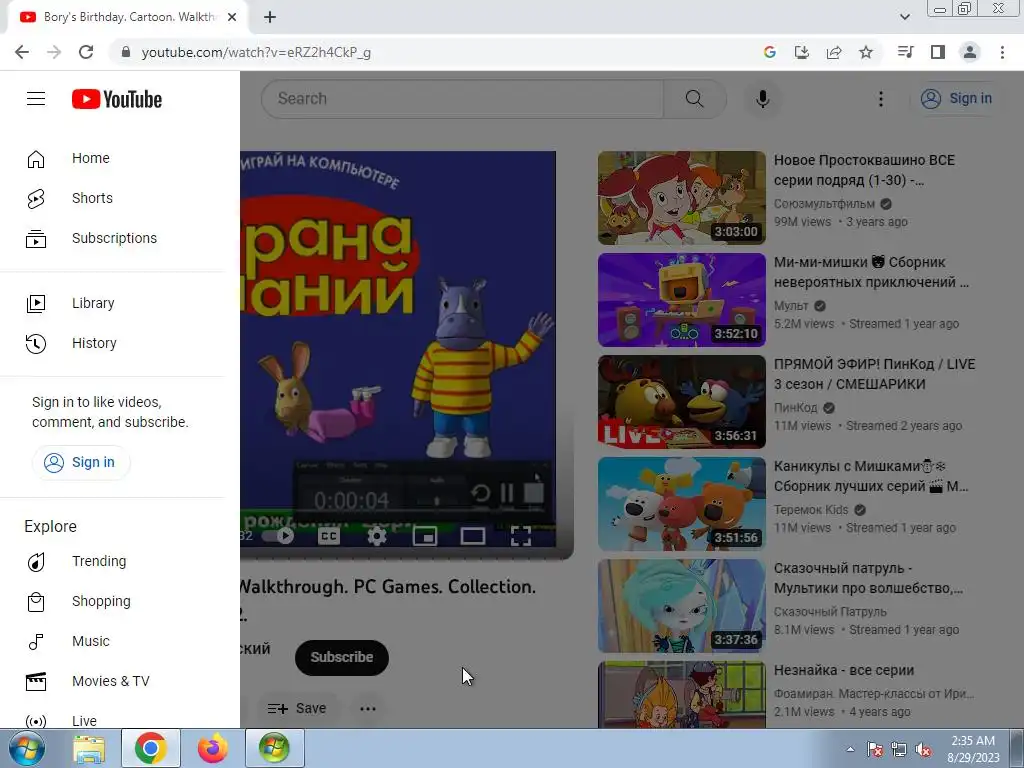Toggle closed captions CC button
This screenshot has height=768, width=1024.
coord(328,536)
